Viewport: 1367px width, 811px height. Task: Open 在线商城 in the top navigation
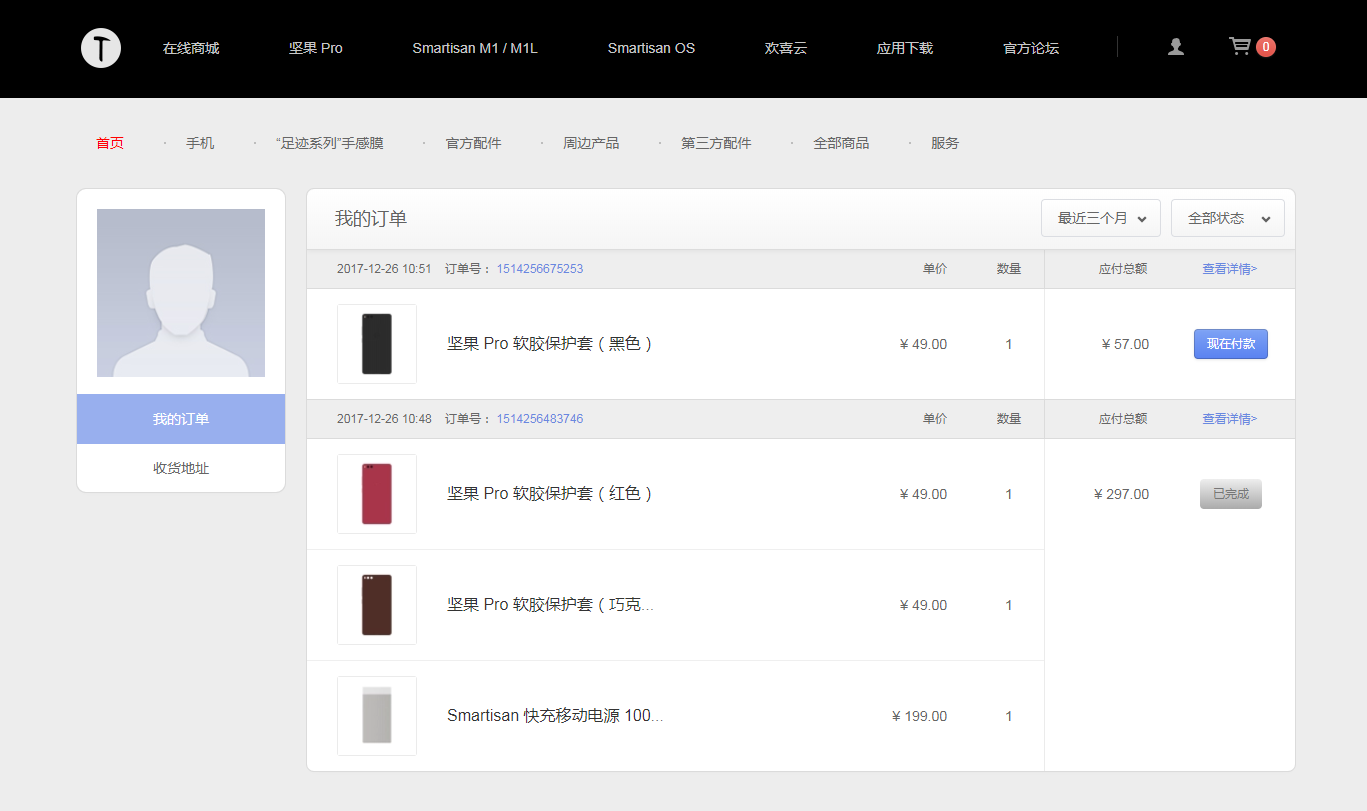pos(191,48)
